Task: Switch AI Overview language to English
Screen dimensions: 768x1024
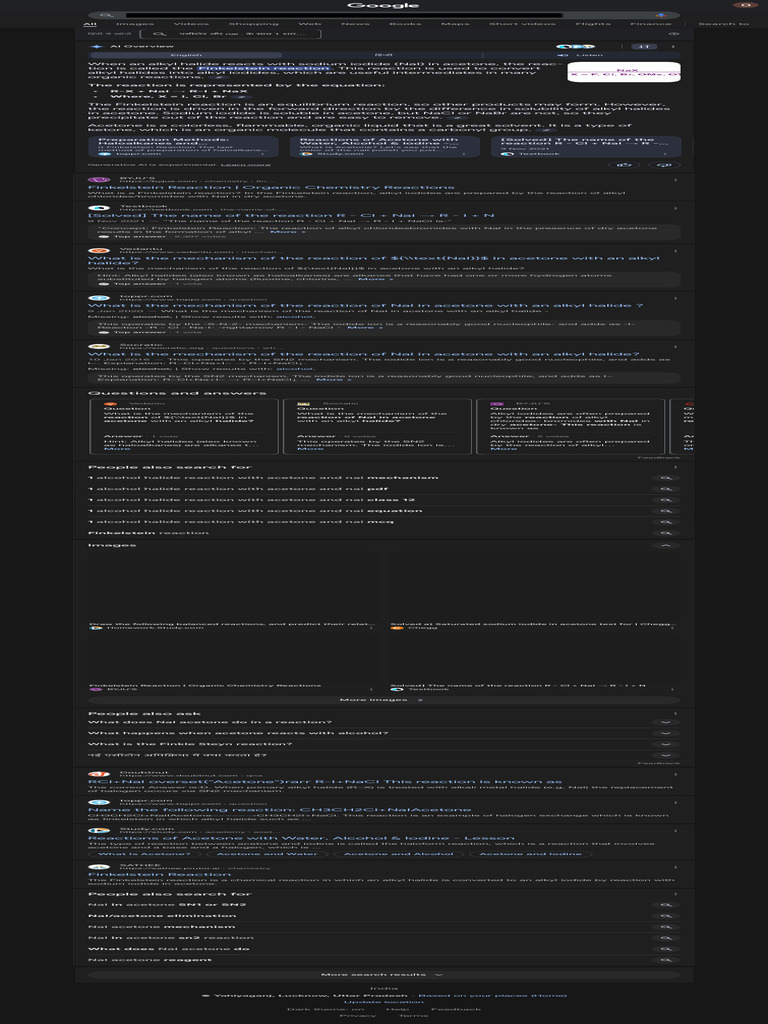Action: [186, 55]
